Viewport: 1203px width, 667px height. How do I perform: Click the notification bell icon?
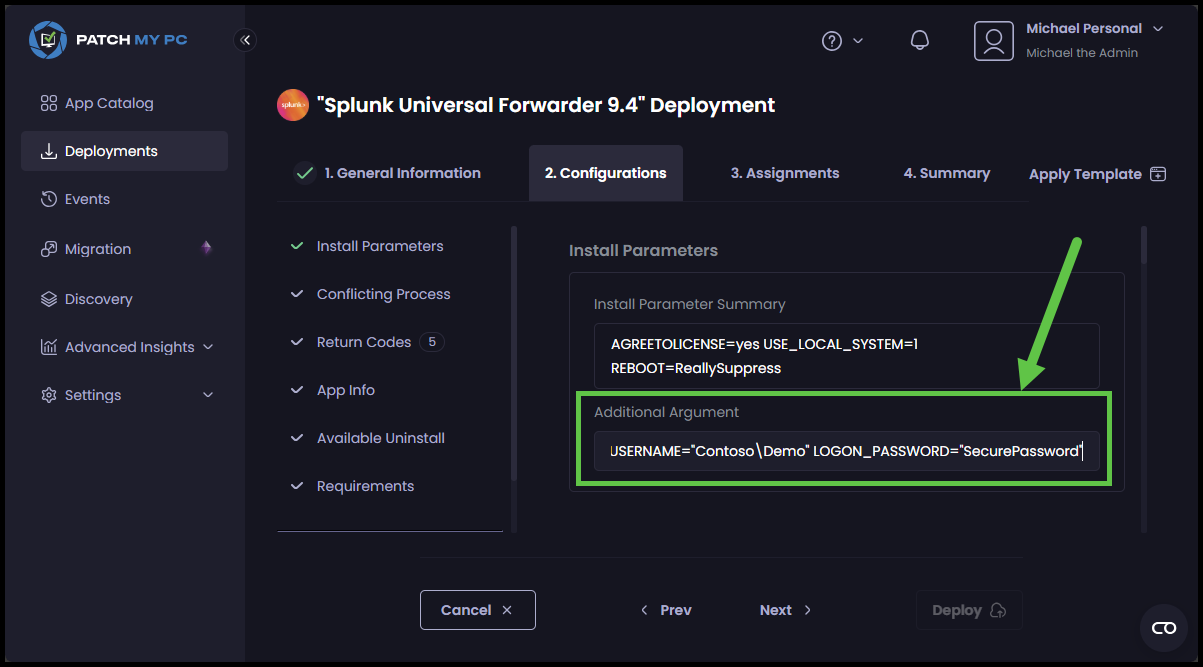pos(919,40)
